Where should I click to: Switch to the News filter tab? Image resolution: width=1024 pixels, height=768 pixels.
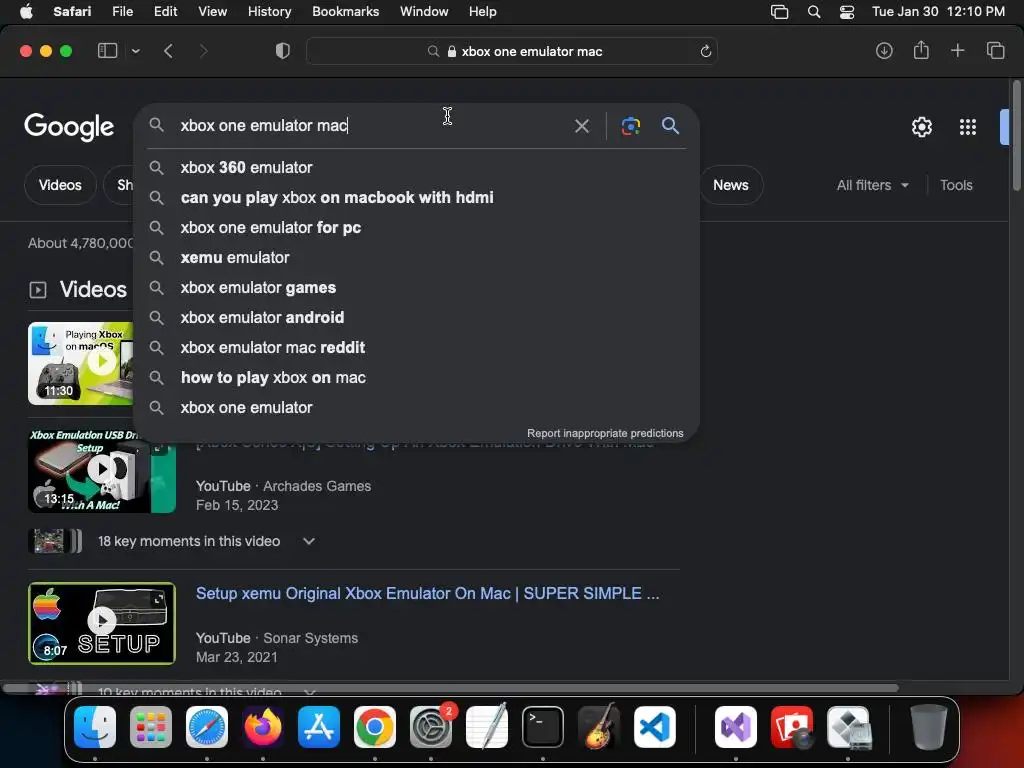731,185
